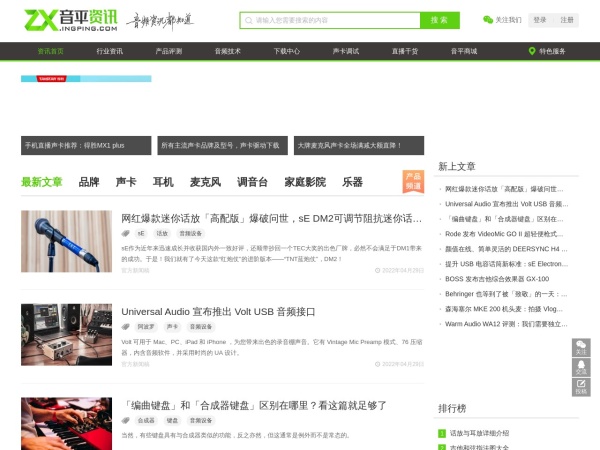The height and width of the screenshot is (450, 600).
Task: Open 音频技术 in the nav bar
Action: tap(228, 51)
